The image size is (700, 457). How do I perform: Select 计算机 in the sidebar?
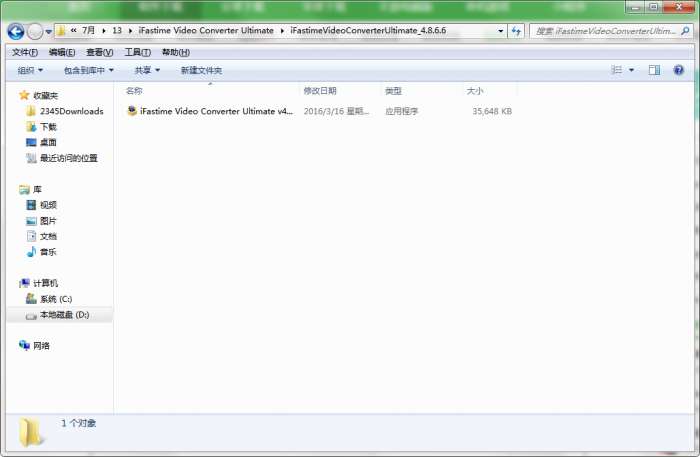(x=39, y=283)
